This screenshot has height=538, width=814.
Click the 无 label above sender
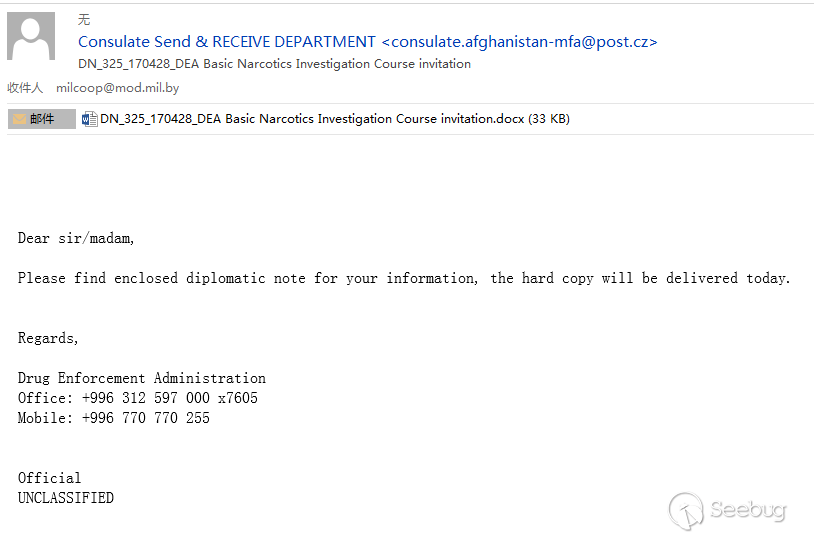[84, 19]
